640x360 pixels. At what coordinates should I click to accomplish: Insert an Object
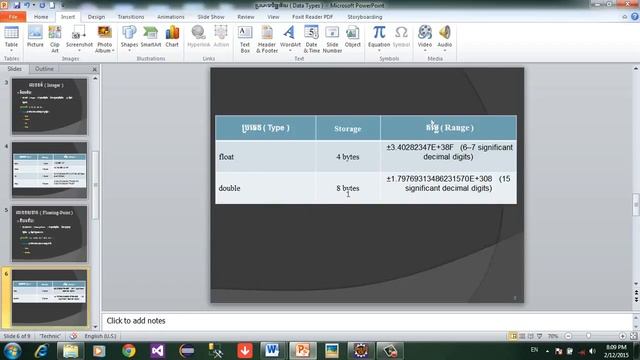(353, 36)
